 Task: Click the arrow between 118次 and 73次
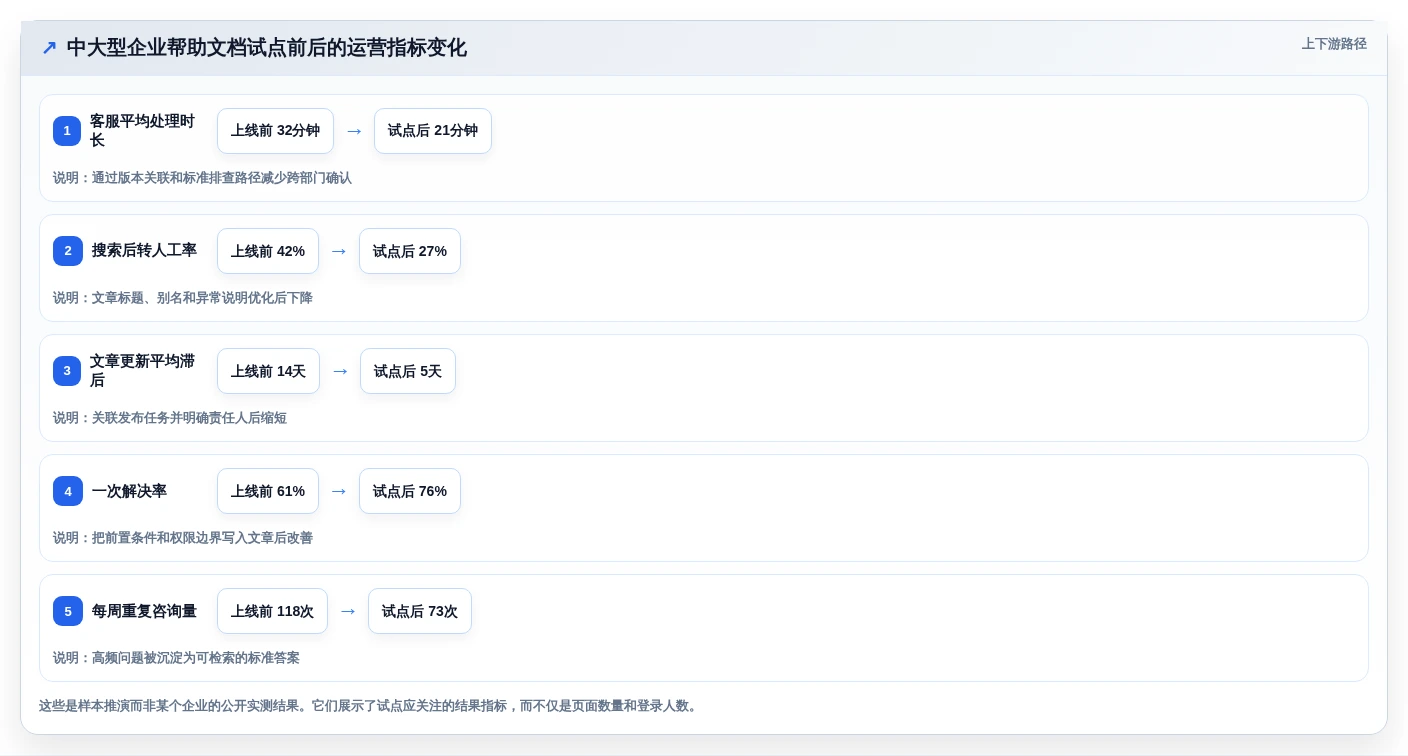(x=348, y=611)
